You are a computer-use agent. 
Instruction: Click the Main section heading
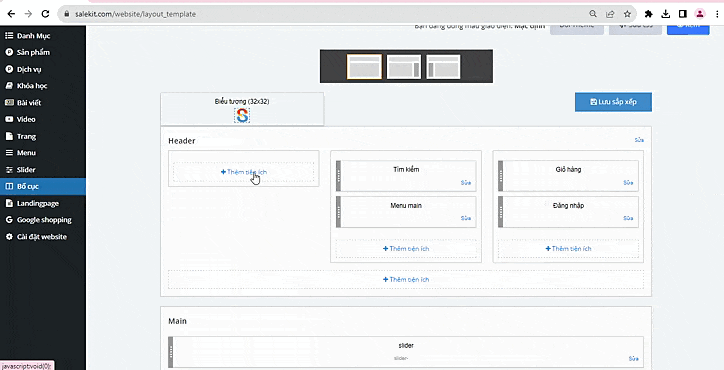tap(177, 321)
